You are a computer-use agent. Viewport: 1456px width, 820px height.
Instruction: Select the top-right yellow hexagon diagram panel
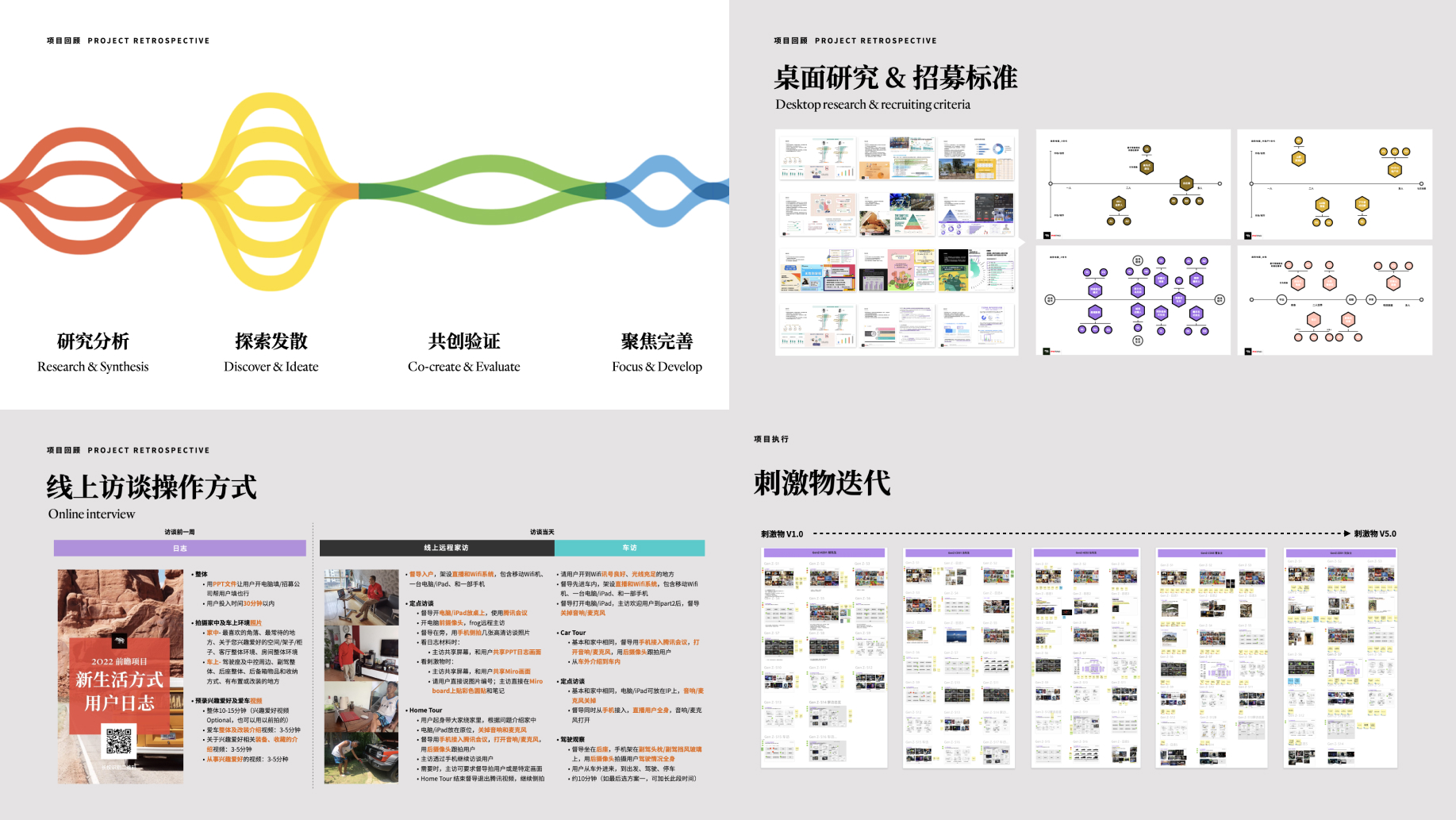pos(1335,184)
